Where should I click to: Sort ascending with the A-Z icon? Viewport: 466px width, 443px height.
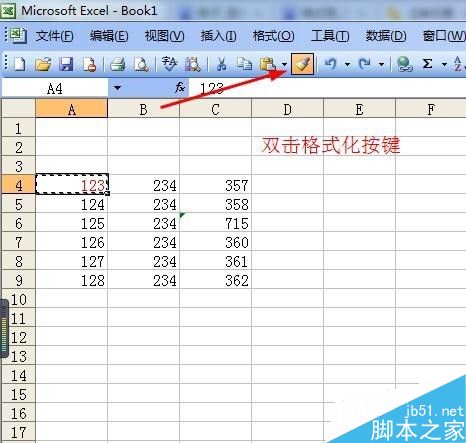459,63
